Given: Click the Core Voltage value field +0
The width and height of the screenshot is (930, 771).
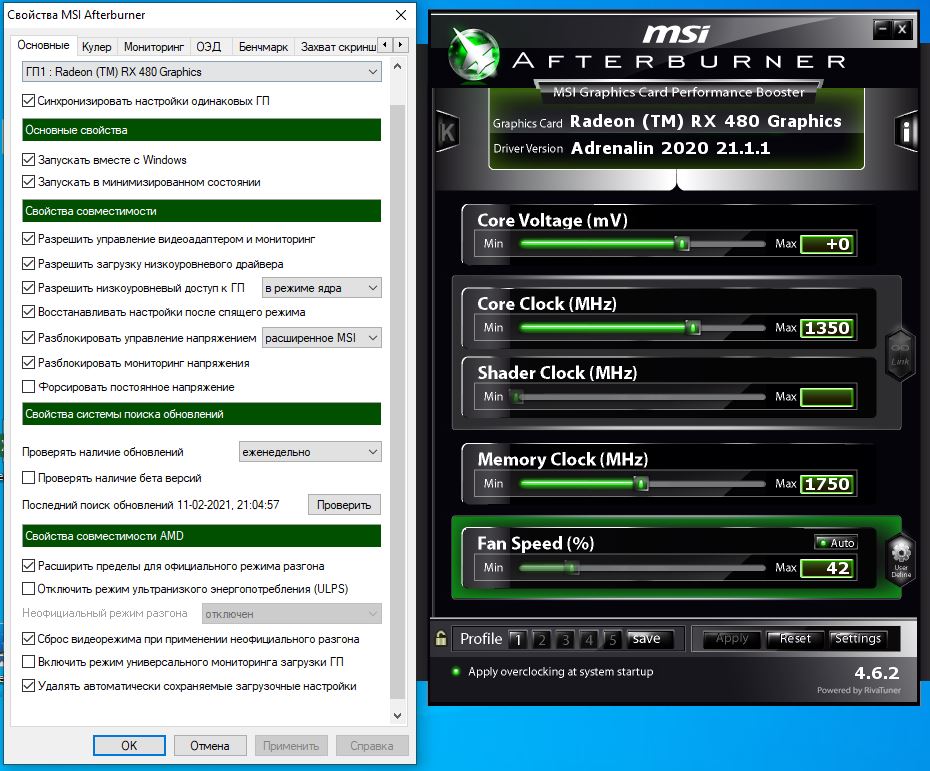Looking at the screenshot, I should (x=827, y=244).
